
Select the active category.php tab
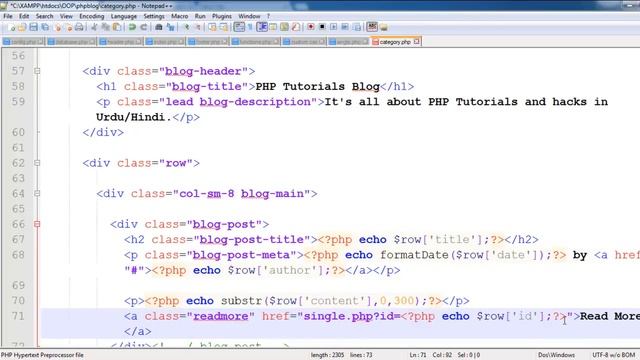point(395,42)
